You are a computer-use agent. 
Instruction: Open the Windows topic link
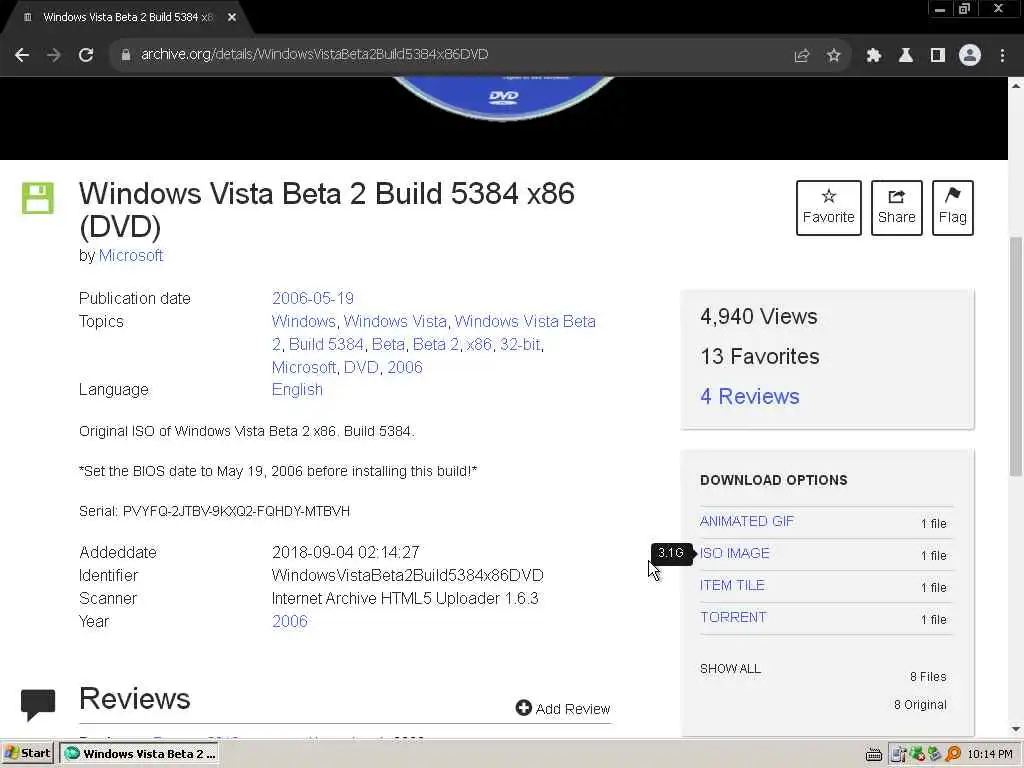pos(303,321)
